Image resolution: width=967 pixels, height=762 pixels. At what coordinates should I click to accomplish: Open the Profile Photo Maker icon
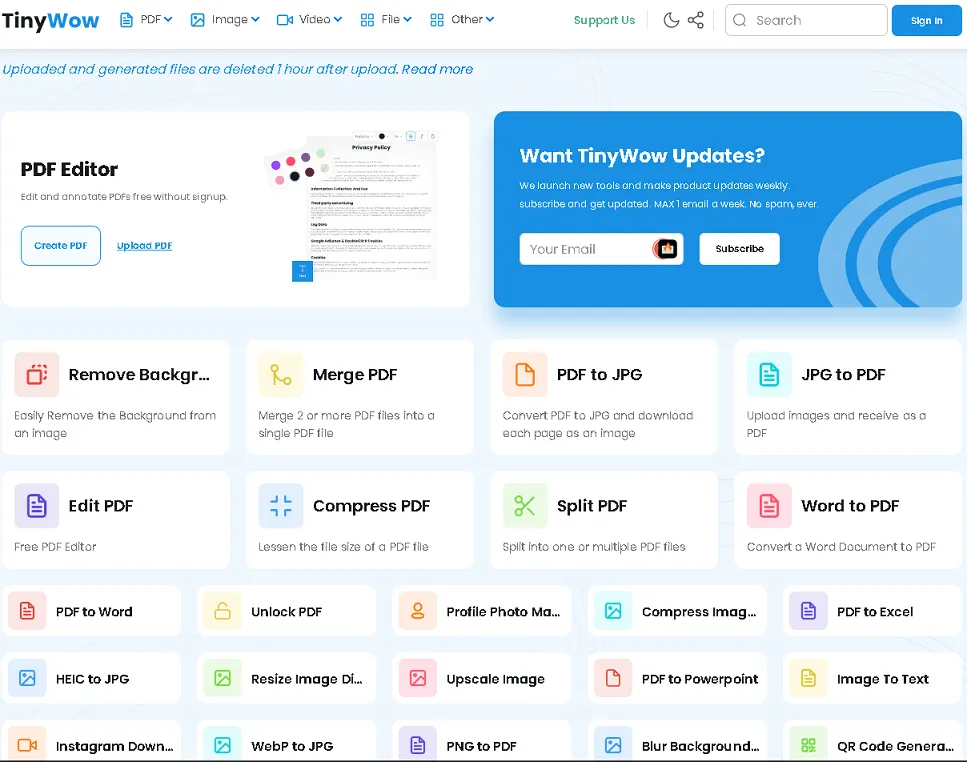pos(417,611)
